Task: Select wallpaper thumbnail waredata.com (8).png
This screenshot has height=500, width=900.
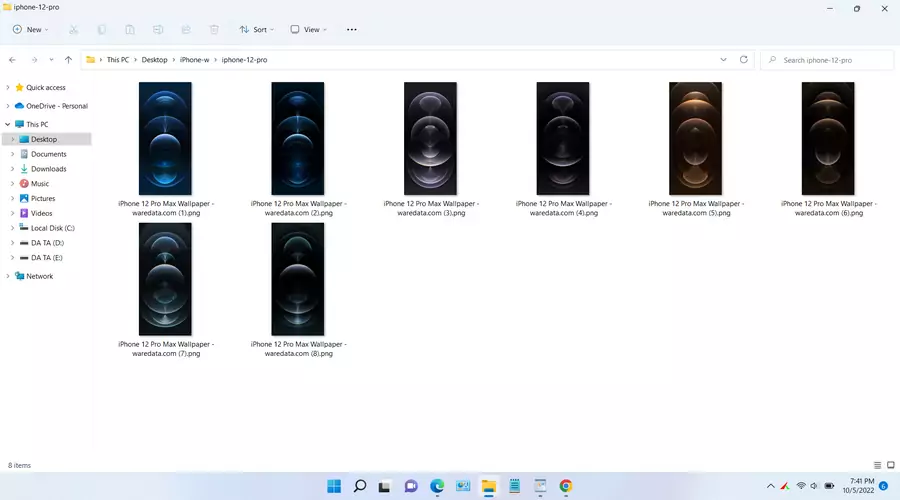Action: [x=298, y=279]
